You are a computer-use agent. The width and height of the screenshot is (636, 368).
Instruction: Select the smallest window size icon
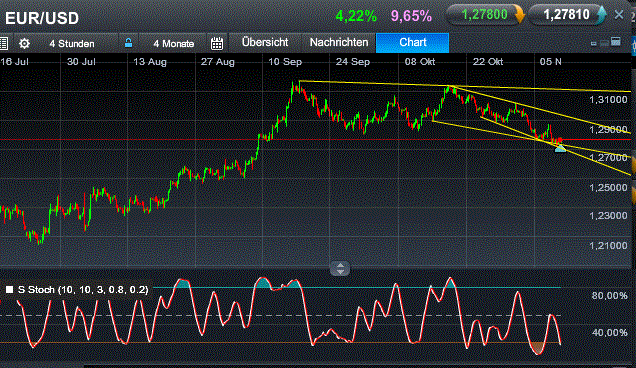tap(593, 43)
